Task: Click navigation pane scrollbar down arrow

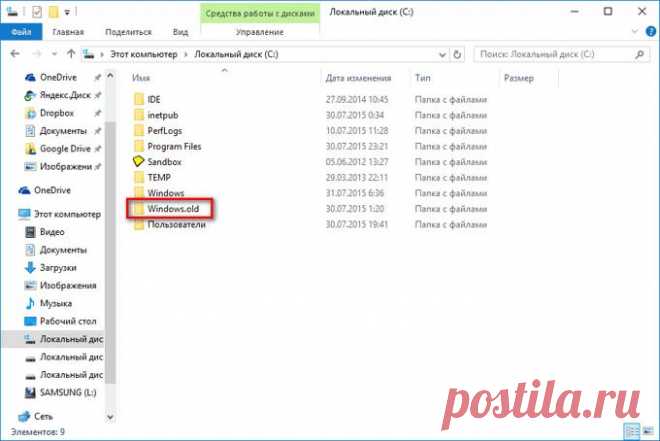Action: (110, 417)
